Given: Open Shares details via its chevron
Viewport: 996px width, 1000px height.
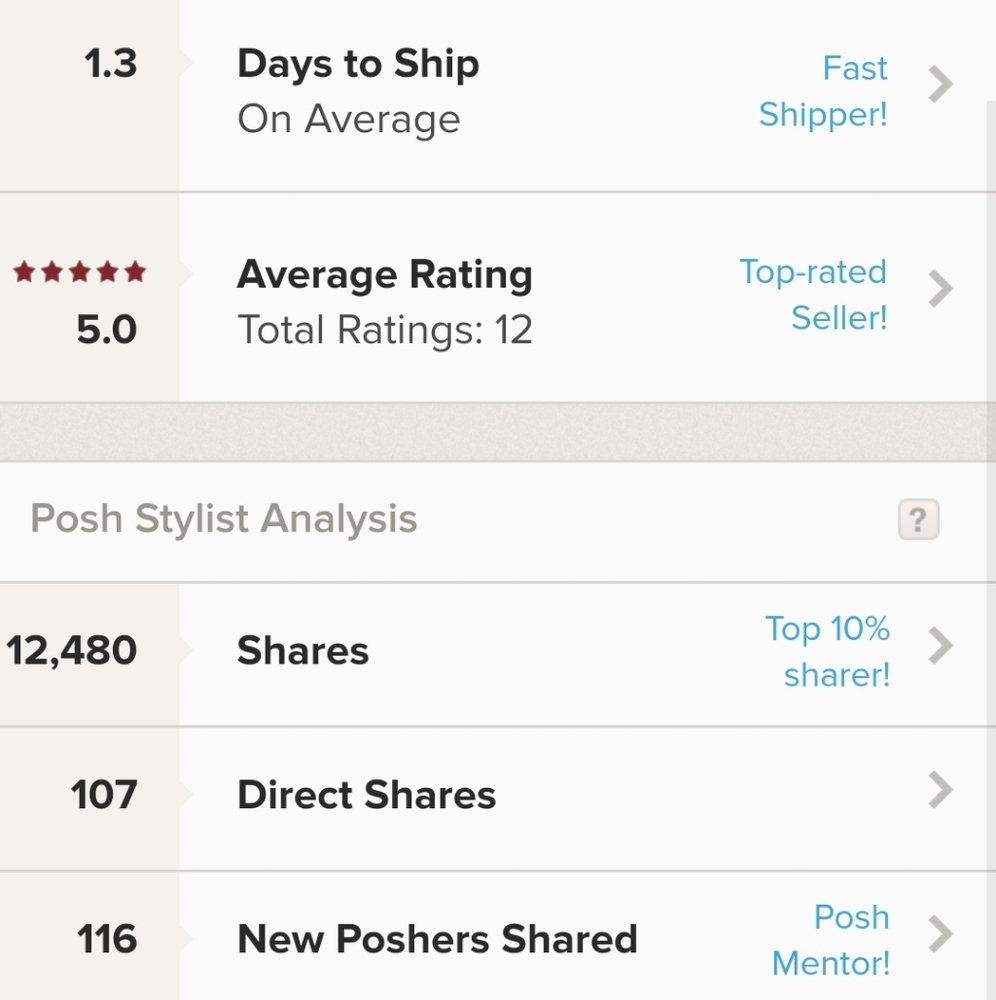Looking at the screenshot, I should [x=940, y=647].
